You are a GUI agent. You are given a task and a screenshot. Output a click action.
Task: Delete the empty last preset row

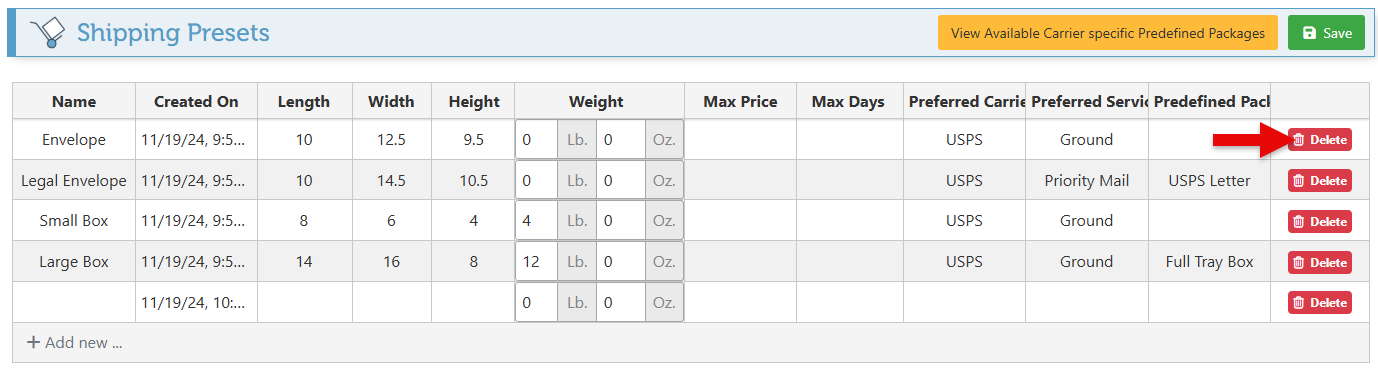(1320, 302)
